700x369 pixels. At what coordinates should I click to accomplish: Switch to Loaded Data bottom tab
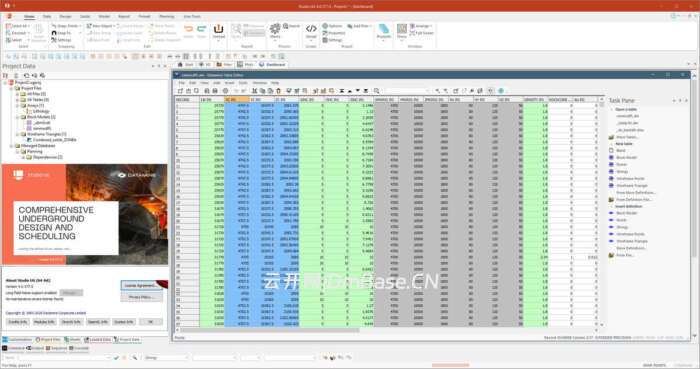point(98,340)
